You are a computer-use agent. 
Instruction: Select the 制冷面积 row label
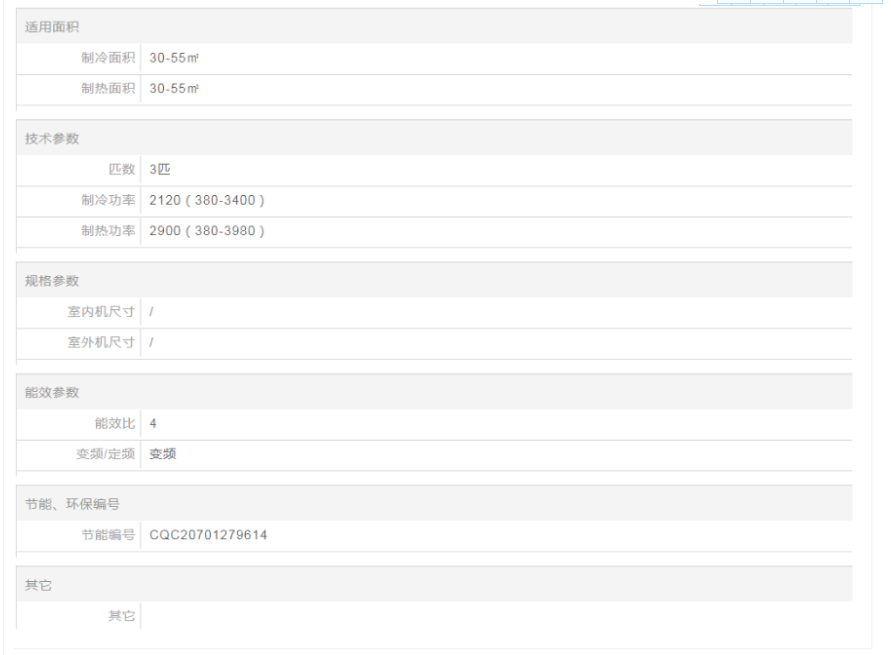coord(107,59)
